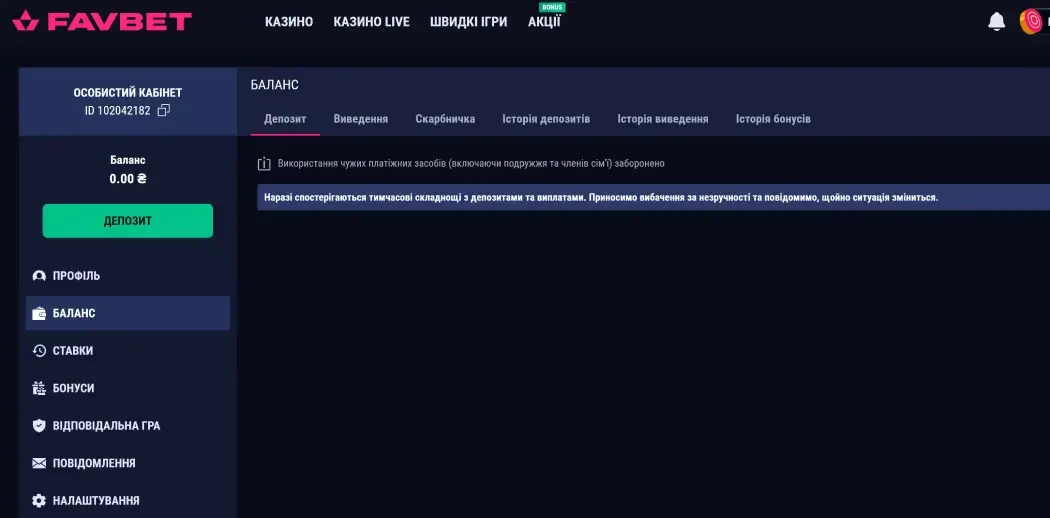
Task: Open the user avatar menu
Action: tap(1032, 21)
